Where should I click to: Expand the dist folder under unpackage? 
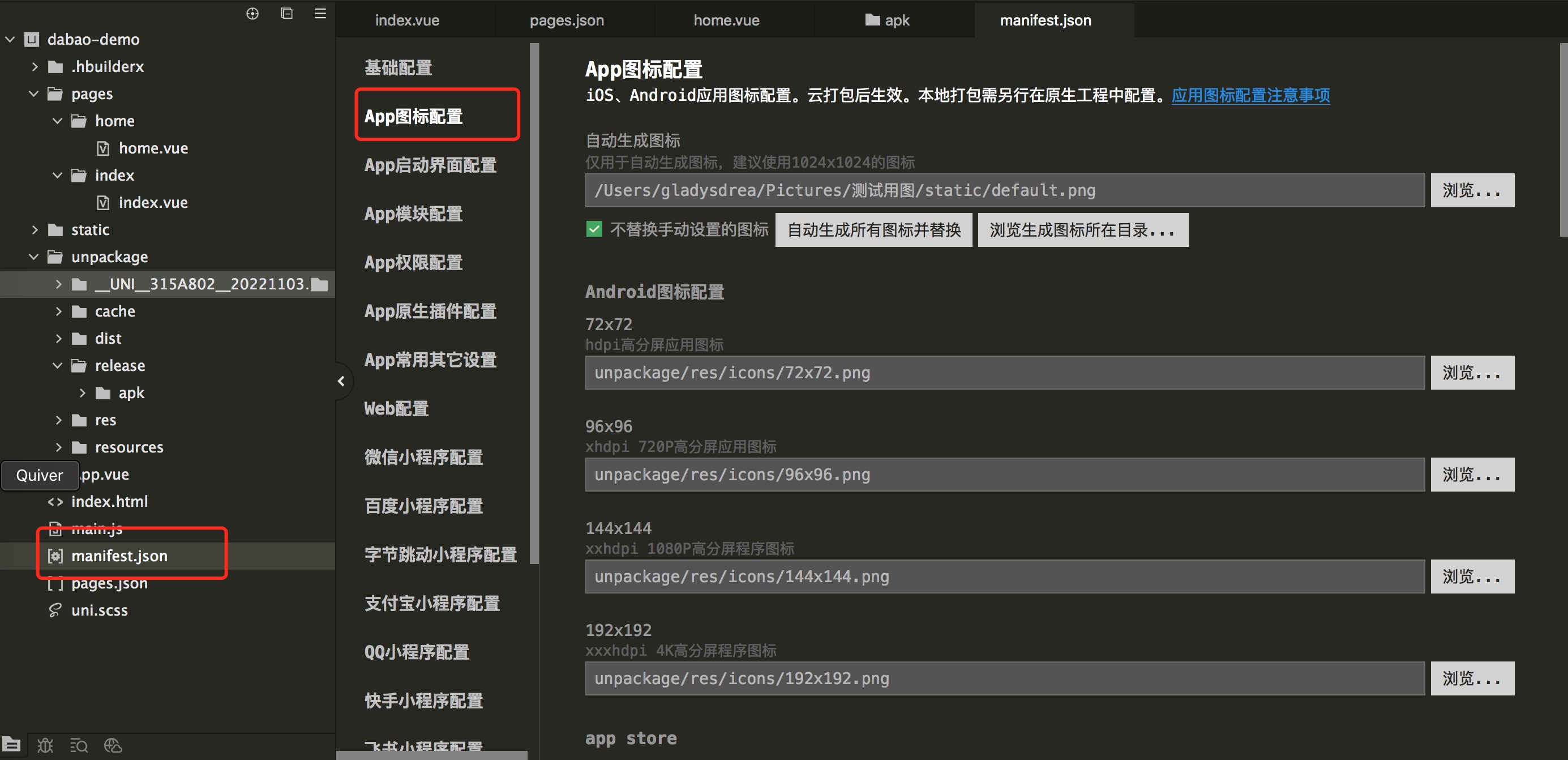tap(58, 338)
